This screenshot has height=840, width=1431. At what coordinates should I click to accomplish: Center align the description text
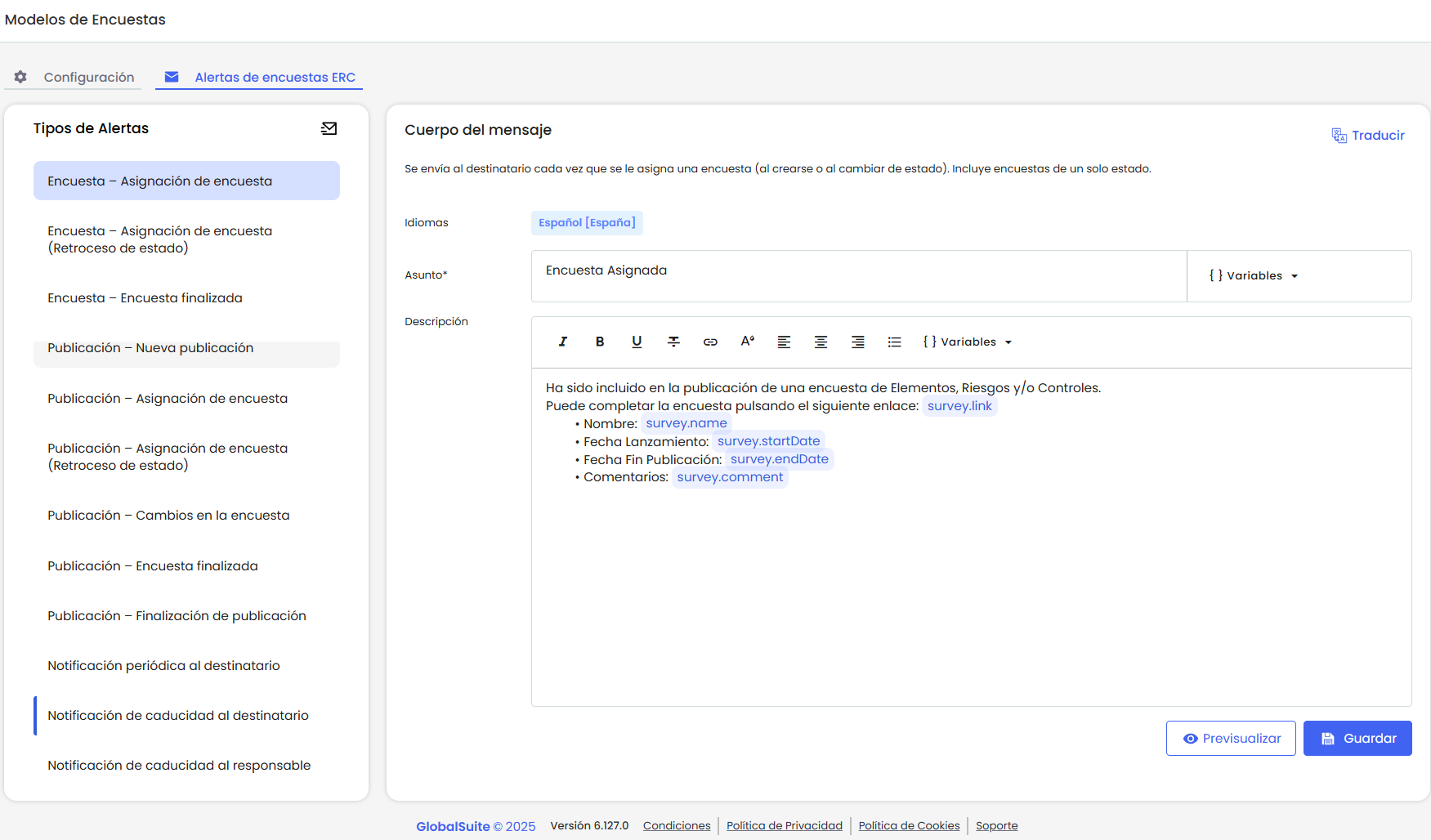click(821, 342)
